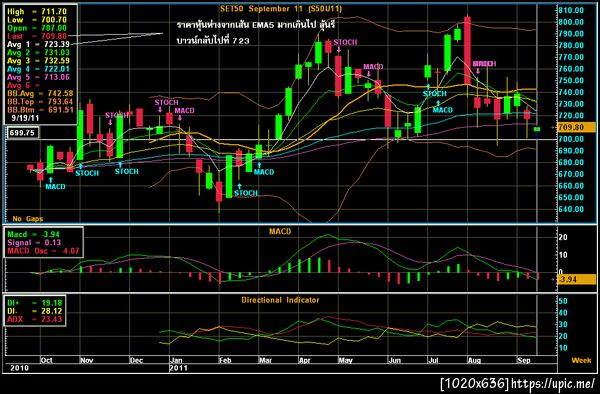Screen dimensions: 600x394
Task: Click the 'Jul' month label
Action: coord(433,360)
